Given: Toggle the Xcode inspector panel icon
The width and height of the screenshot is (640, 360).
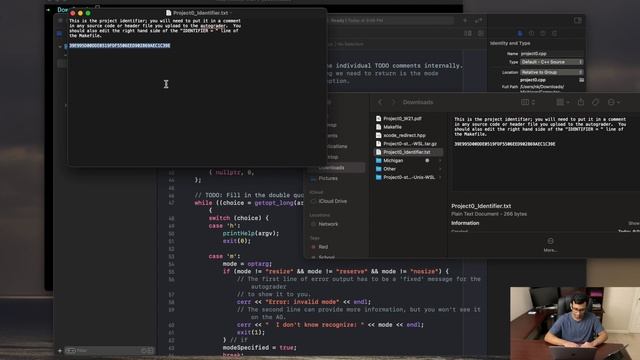Looking at the screenshot, I should point(578,20).
